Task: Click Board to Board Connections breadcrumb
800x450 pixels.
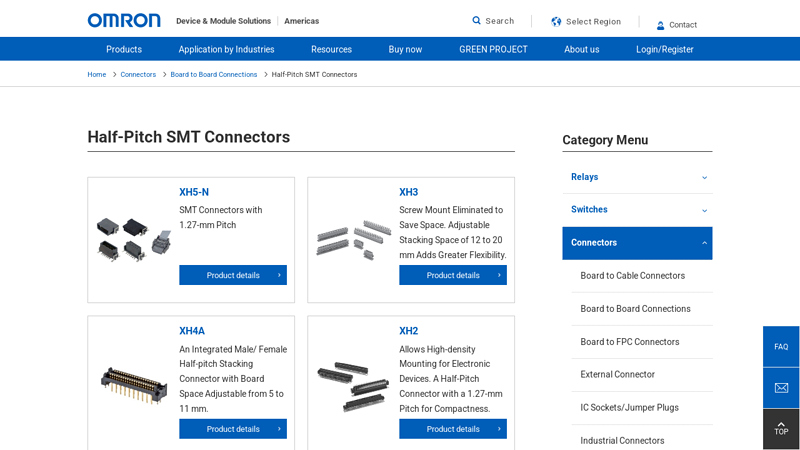Action: [214, 74]
